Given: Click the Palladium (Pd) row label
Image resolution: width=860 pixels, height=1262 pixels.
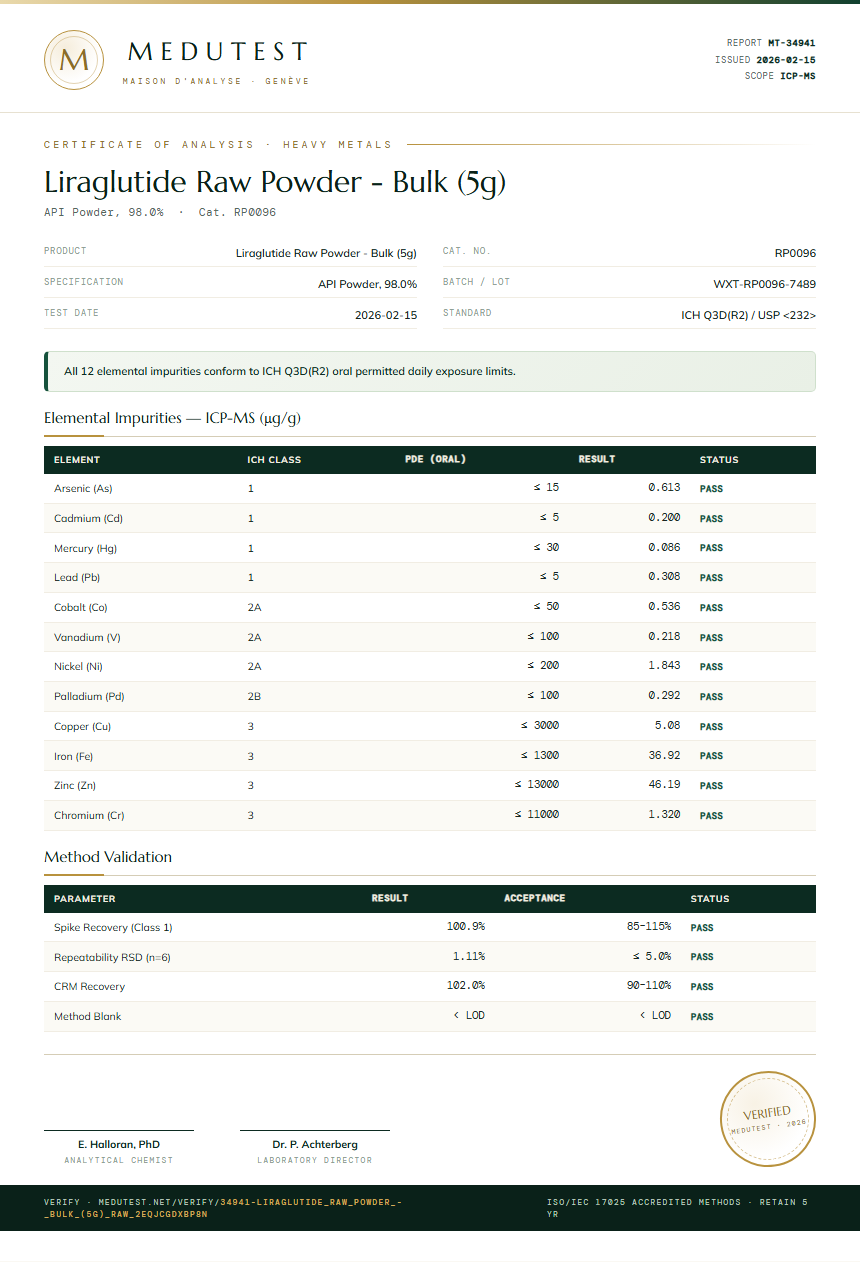Looking at the screenshot, I should point(89,697).
